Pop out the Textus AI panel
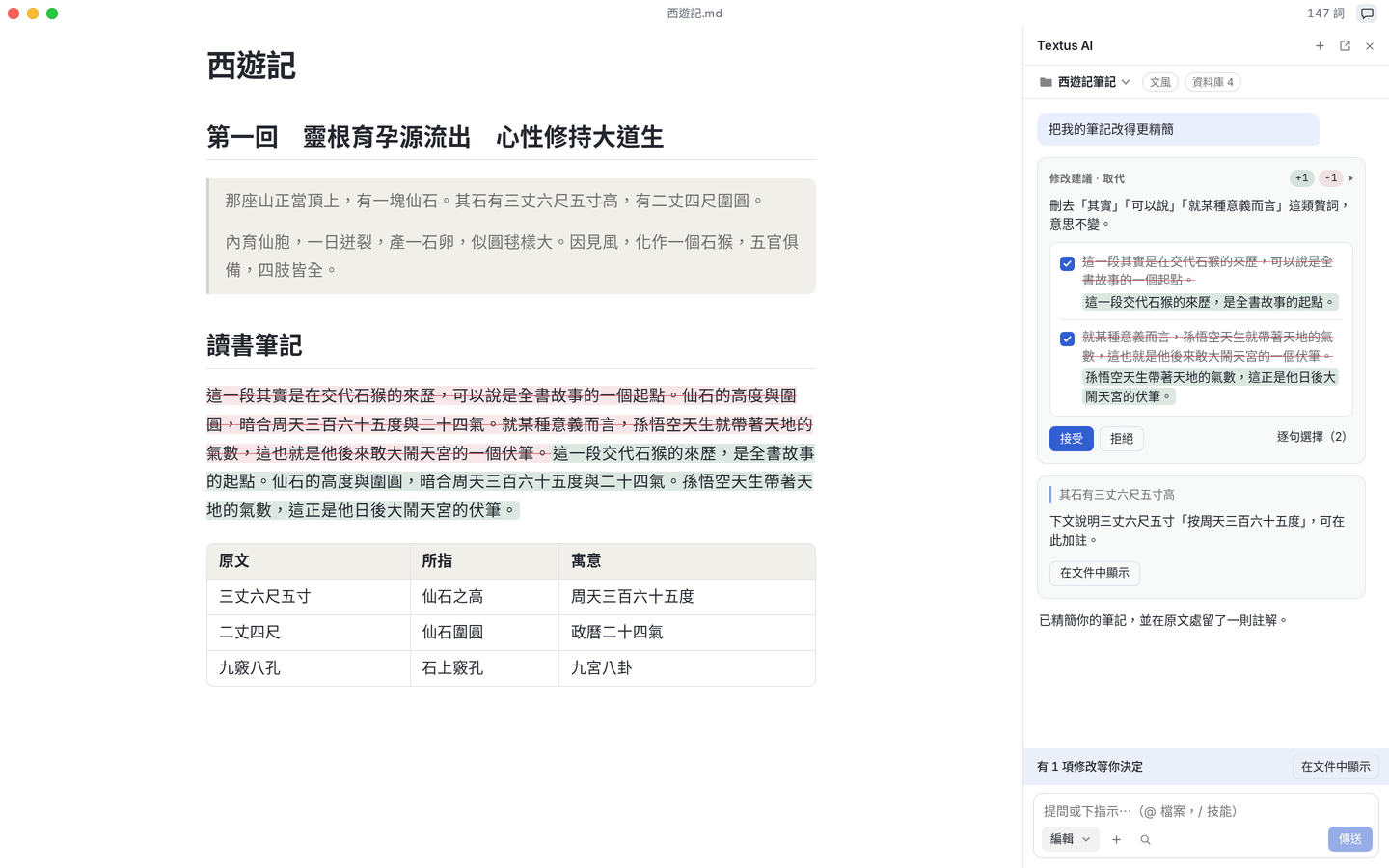The width and height of the screenshot is (1389, 868). (x=1345, y=46)
